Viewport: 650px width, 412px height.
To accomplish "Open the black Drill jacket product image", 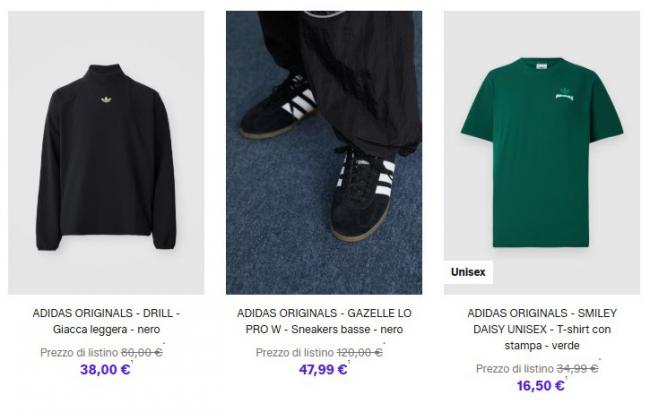I will coord(106,153).
